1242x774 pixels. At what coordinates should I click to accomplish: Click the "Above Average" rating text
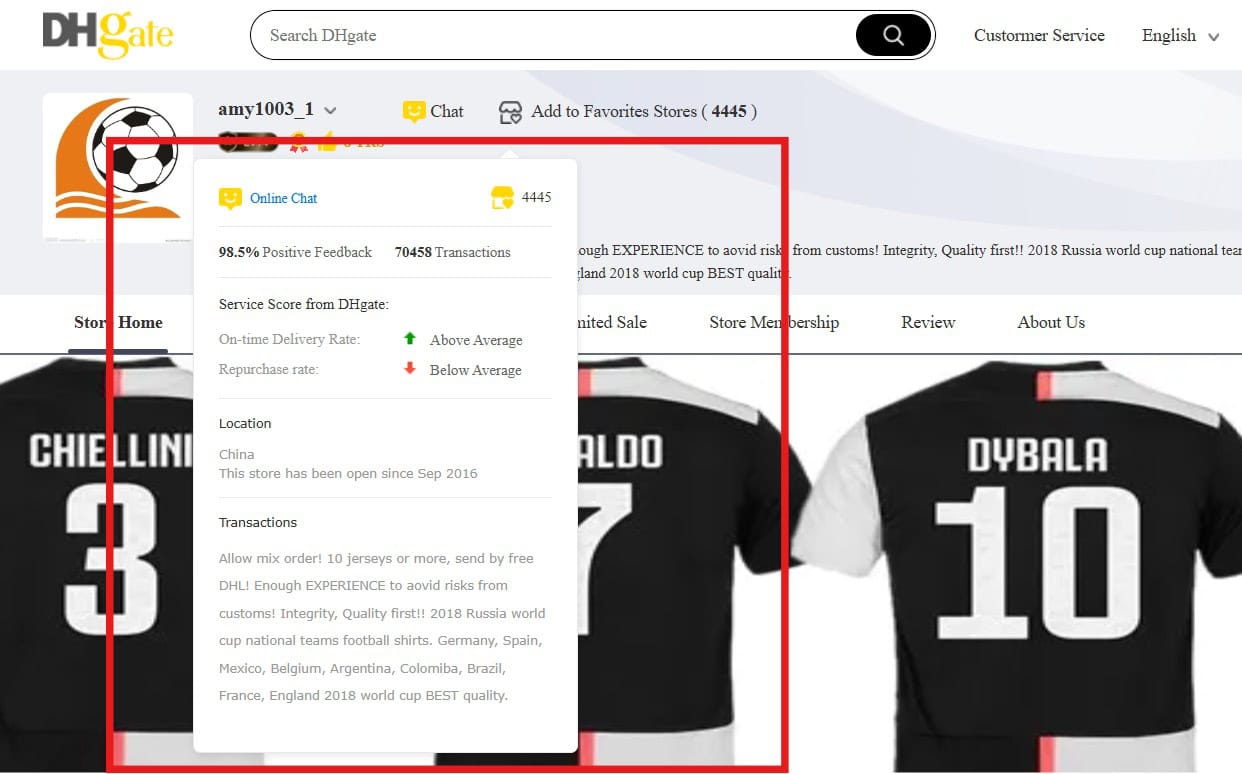476,340
